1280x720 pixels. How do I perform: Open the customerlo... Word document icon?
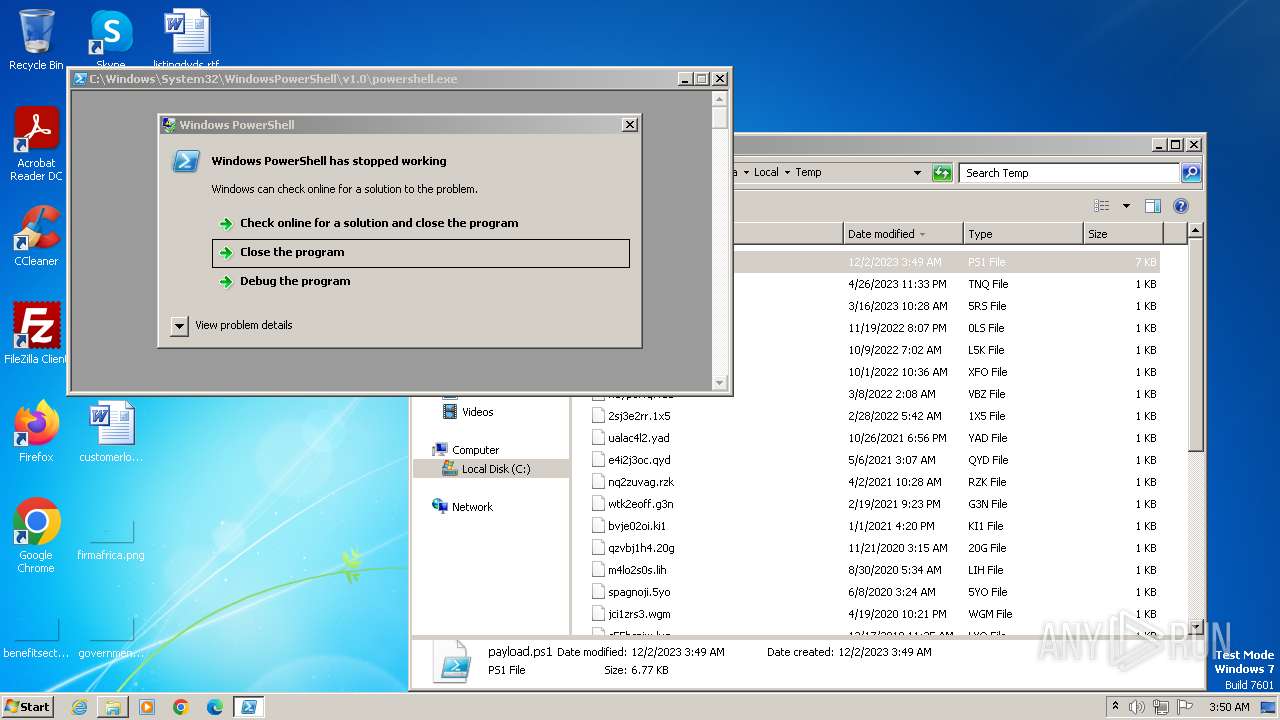pyautogui.click(x=111, y=432)
